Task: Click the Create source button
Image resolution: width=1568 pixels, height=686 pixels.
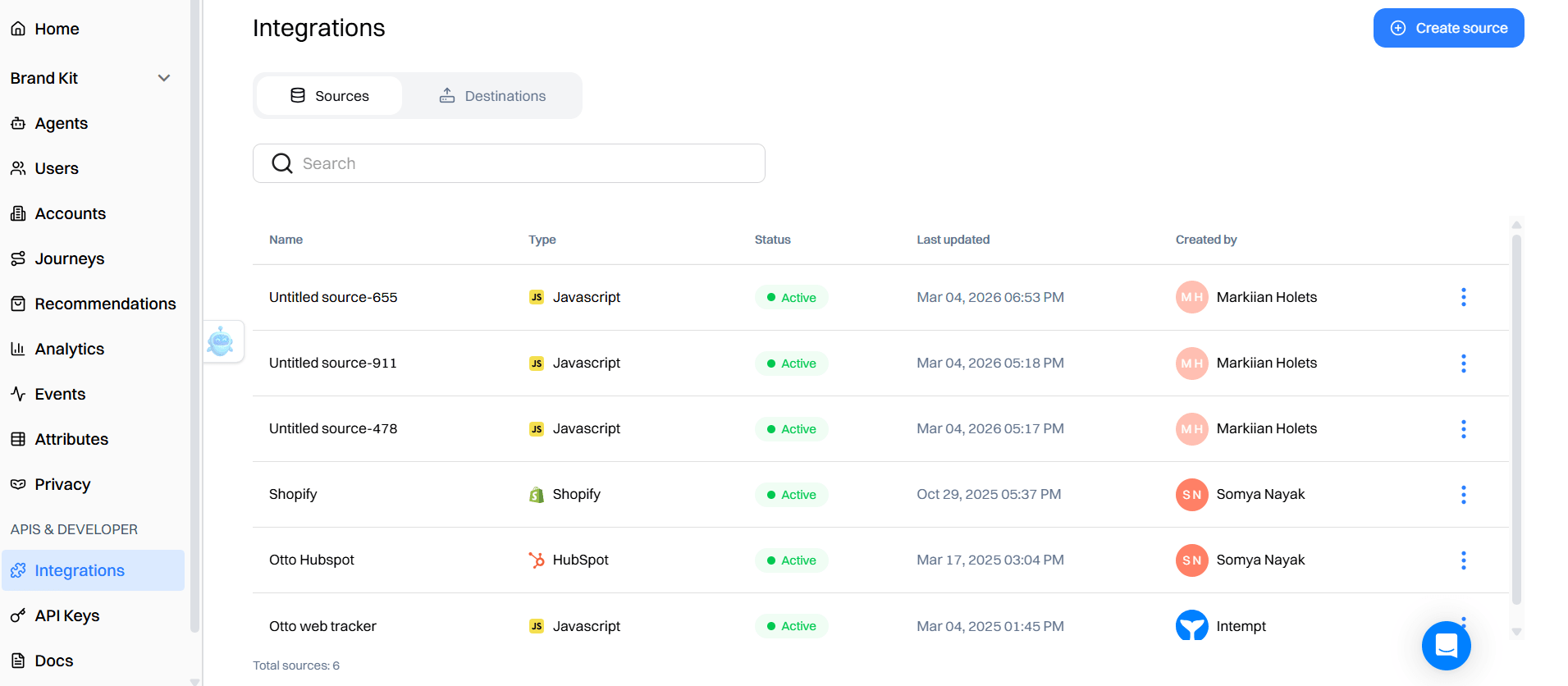Action: point(1448,28)
